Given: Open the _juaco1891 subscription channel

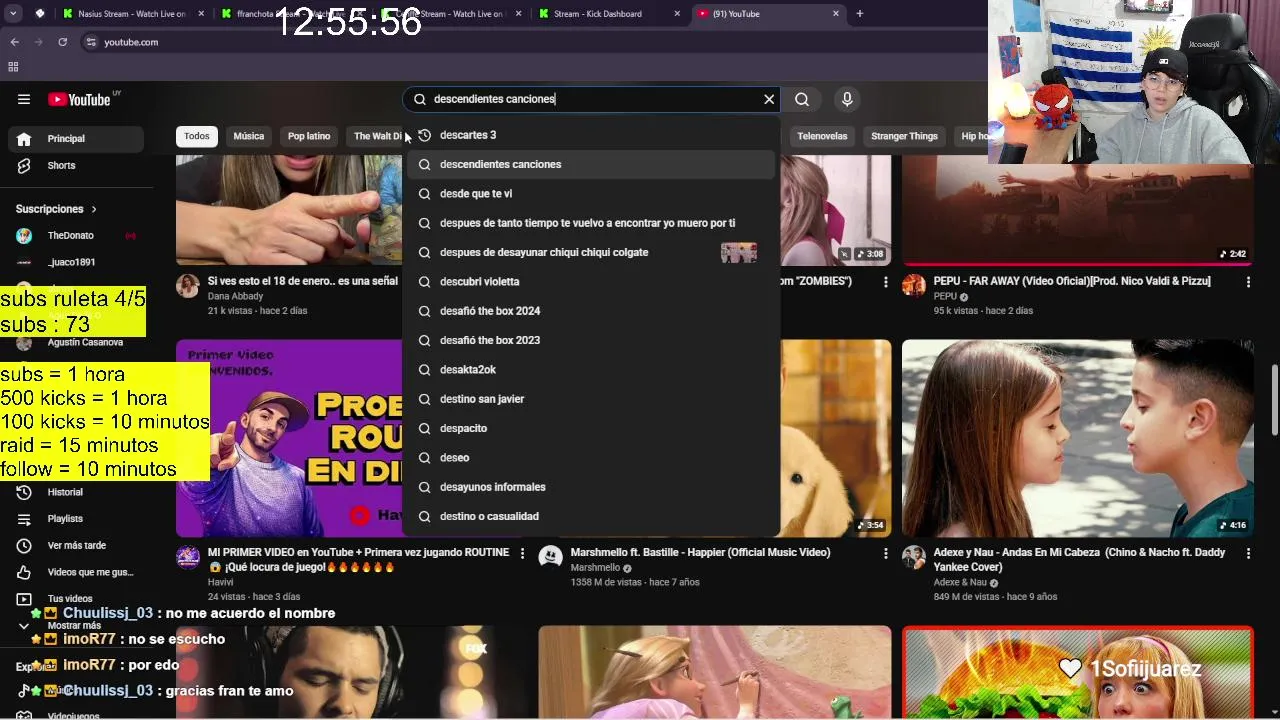Looking at the screenshot, I should click(70, 262).
